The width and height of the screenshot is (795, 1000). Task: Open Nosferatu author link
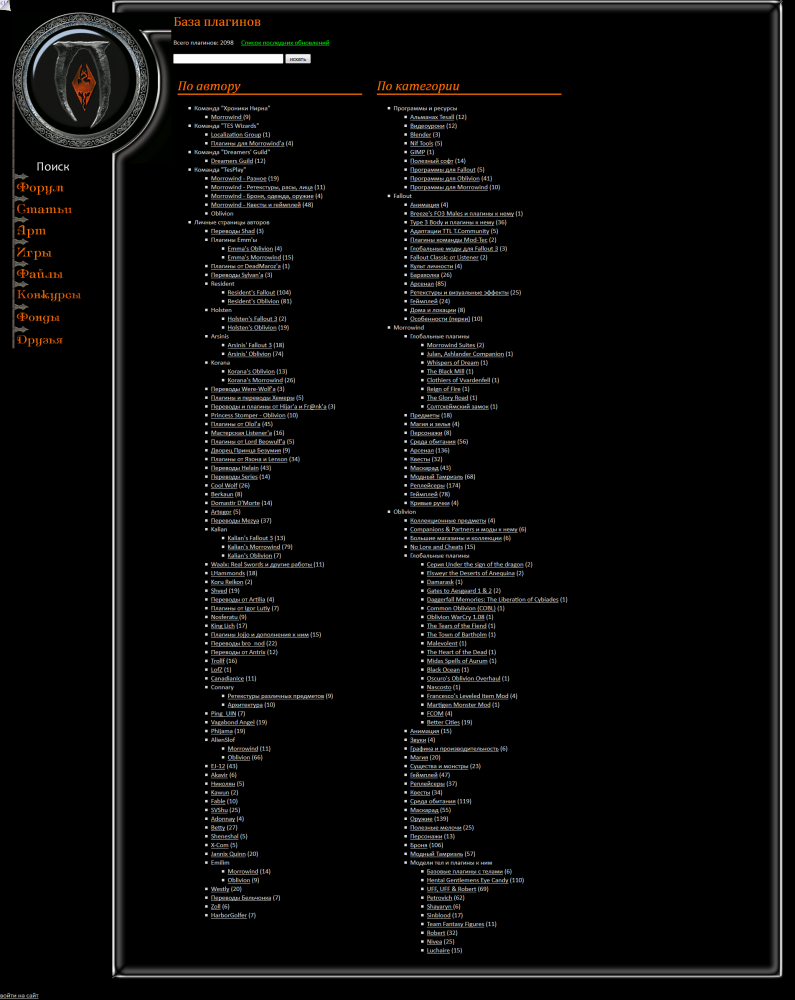pos(224,617)
